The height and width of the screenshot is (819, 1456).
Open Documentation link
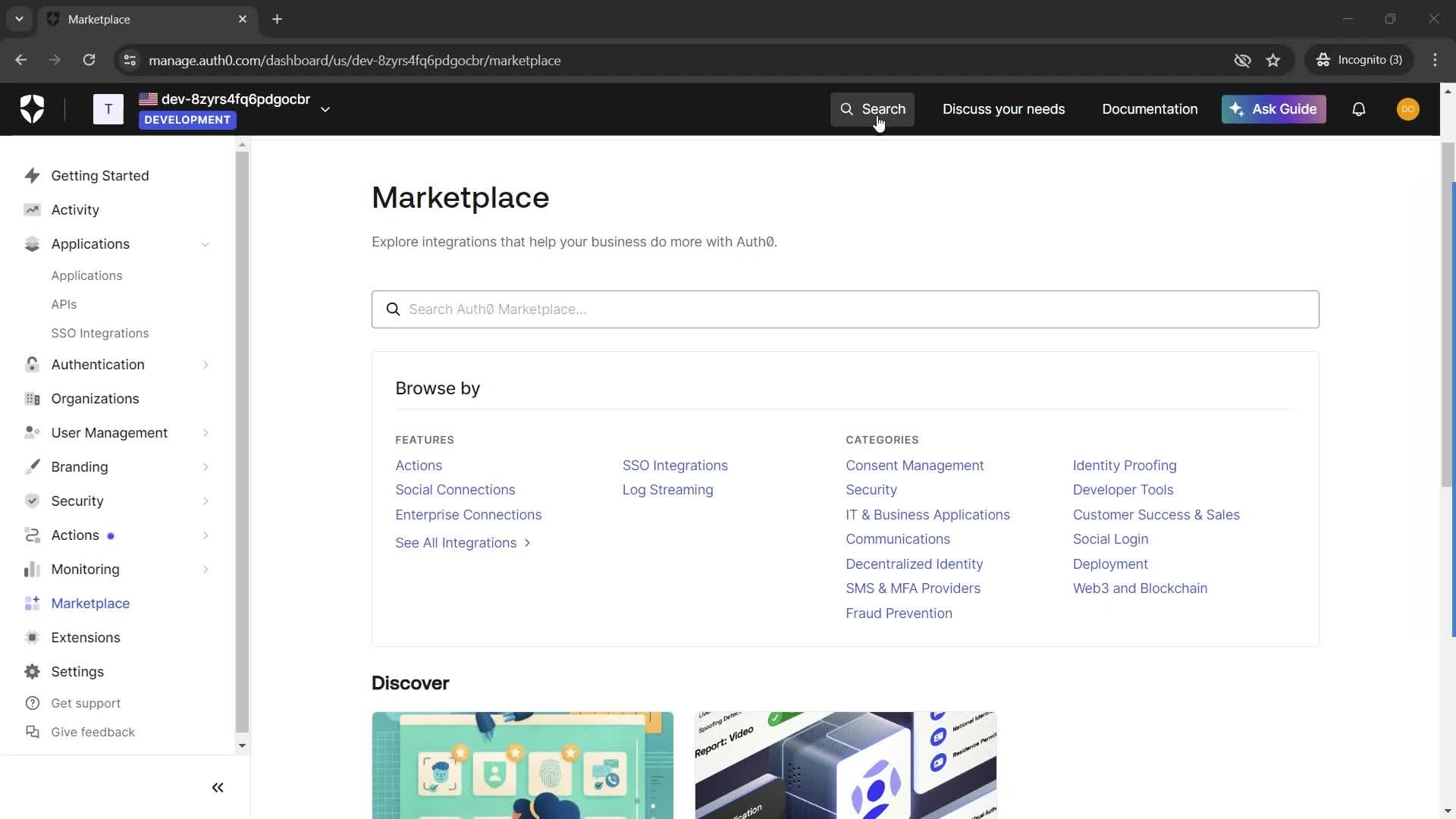point(1150,109)
